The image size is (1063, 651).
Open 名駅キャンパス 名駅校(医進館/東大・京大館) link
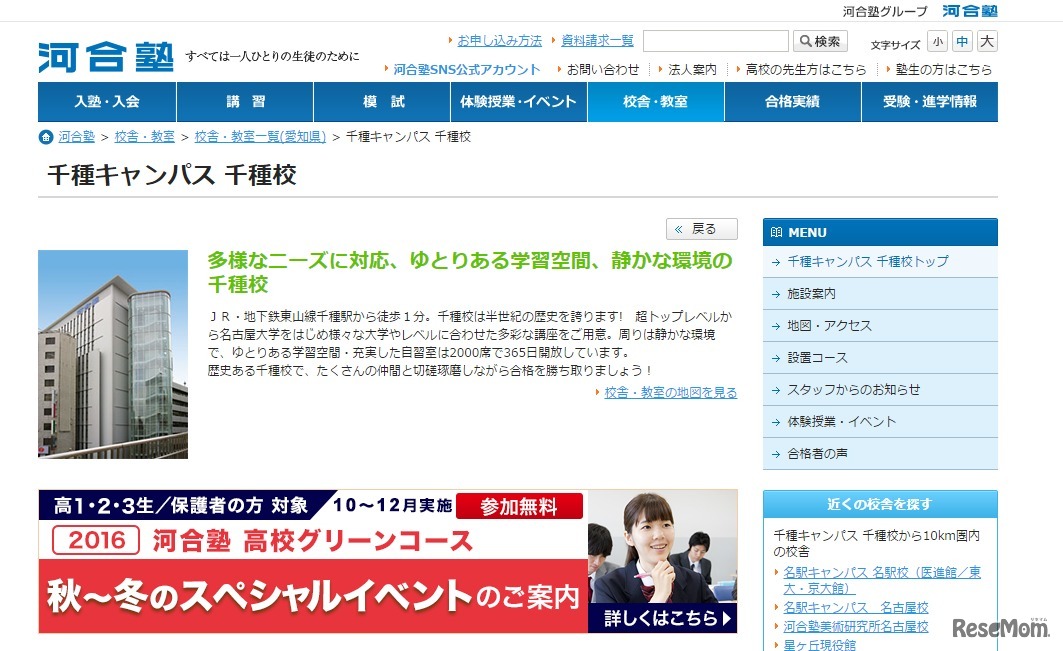(x=882, y=580)
